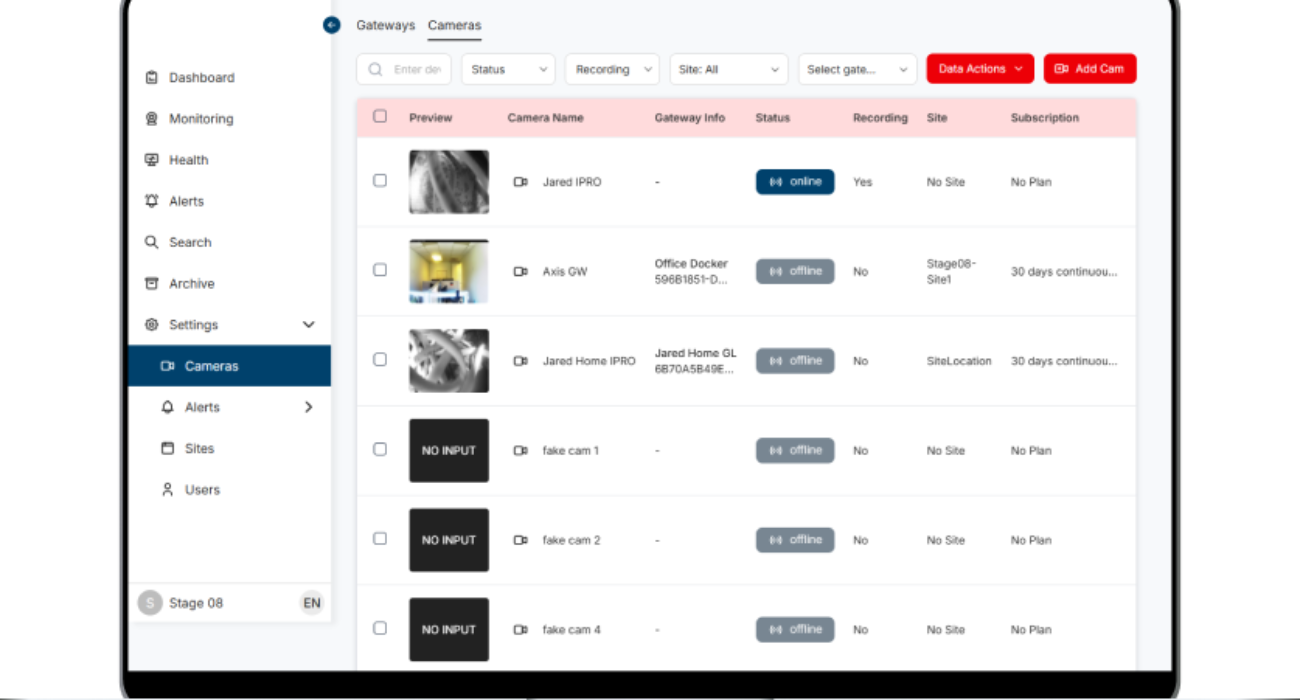Open the Status filter dropdown

[x=508, y=69]
